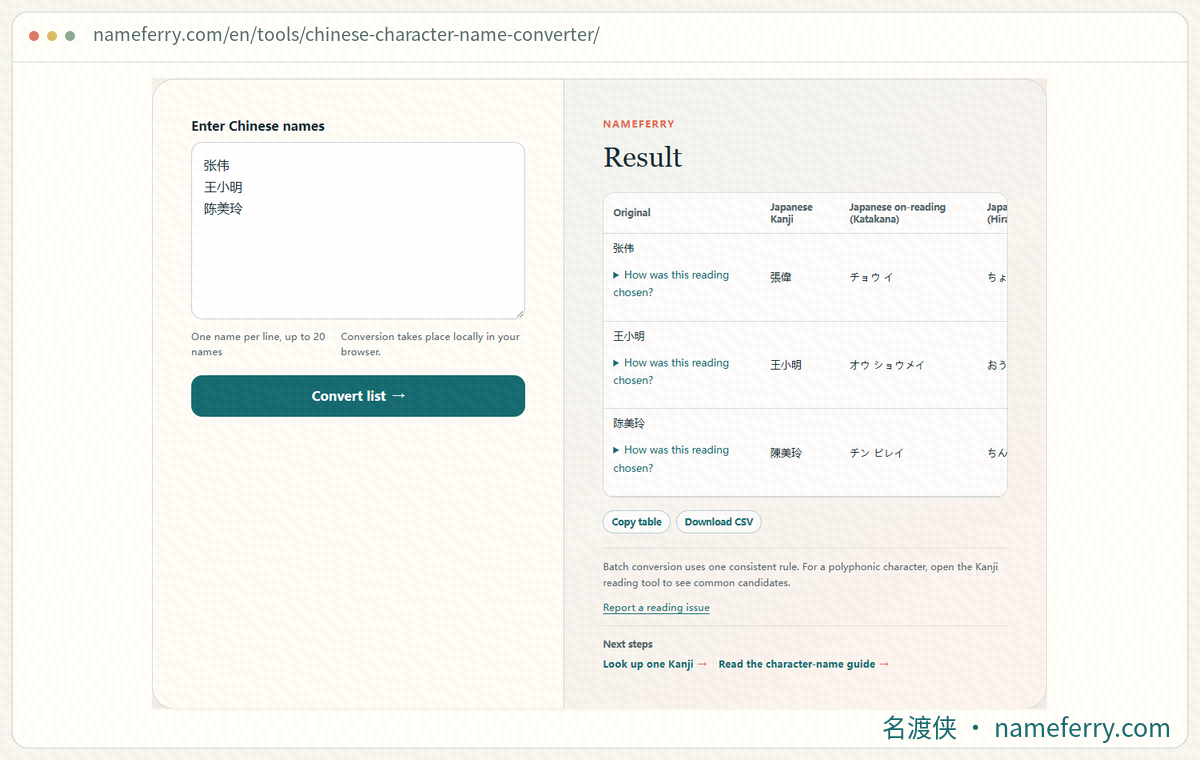Click the Next steps label
Image resolution: width=1200 pixels, height=760 pixels.
tap(628, 644)
